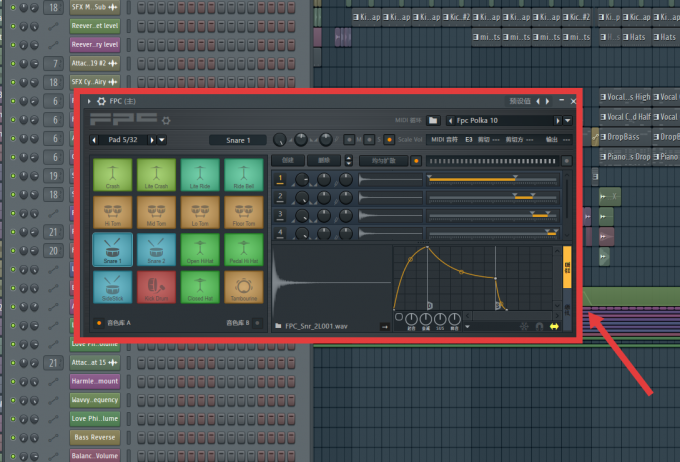Screen dimensions: 680x462
Task: Click the layer order up/down stepper
Action: pos(349,161)
